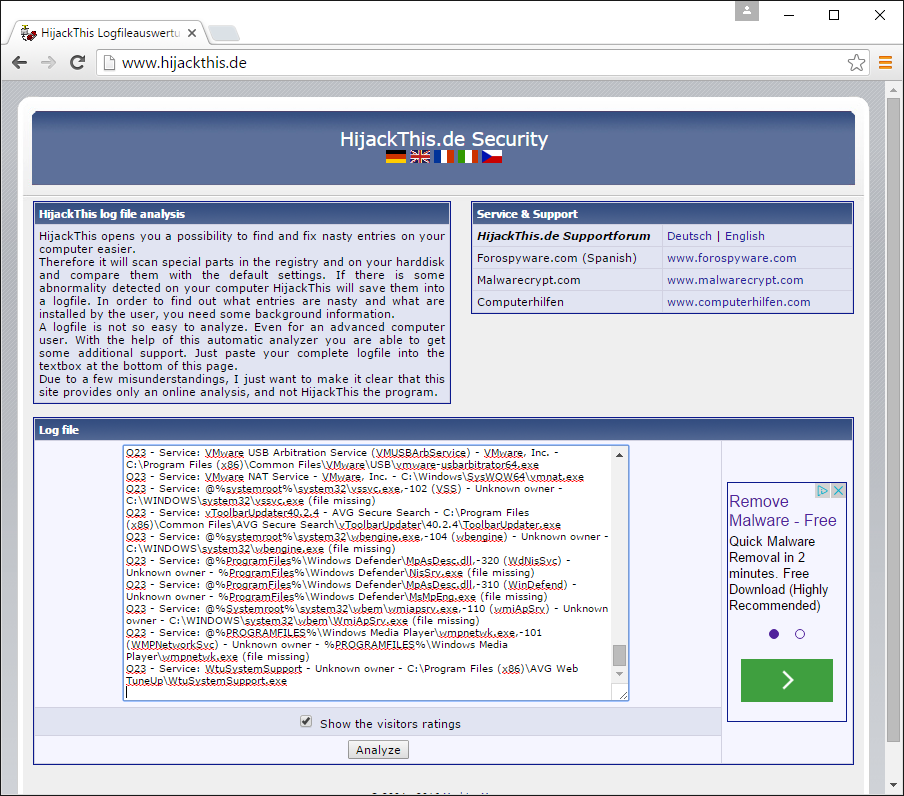Click the browser Forward arrow
Viewport: 904px width, 796px height.
pos(48,62)
